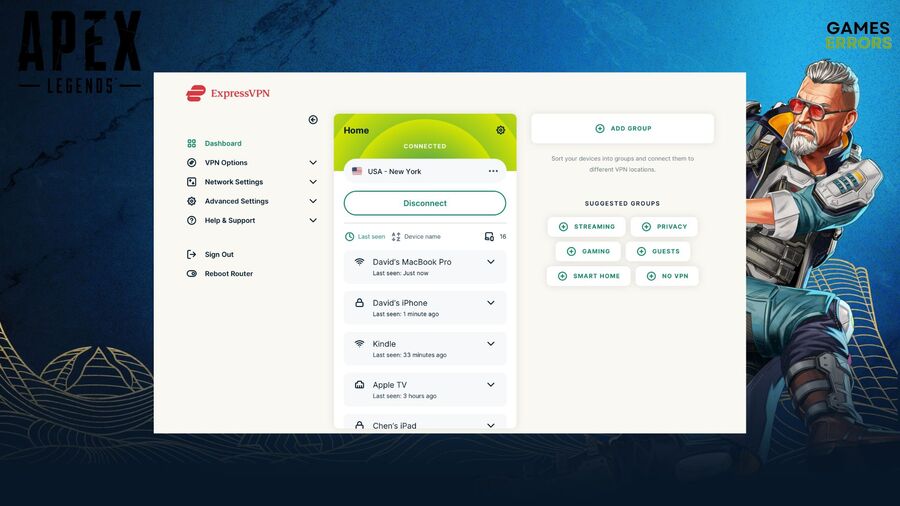Click the Add Group button
900x506 pixels.
click(623, 129)
